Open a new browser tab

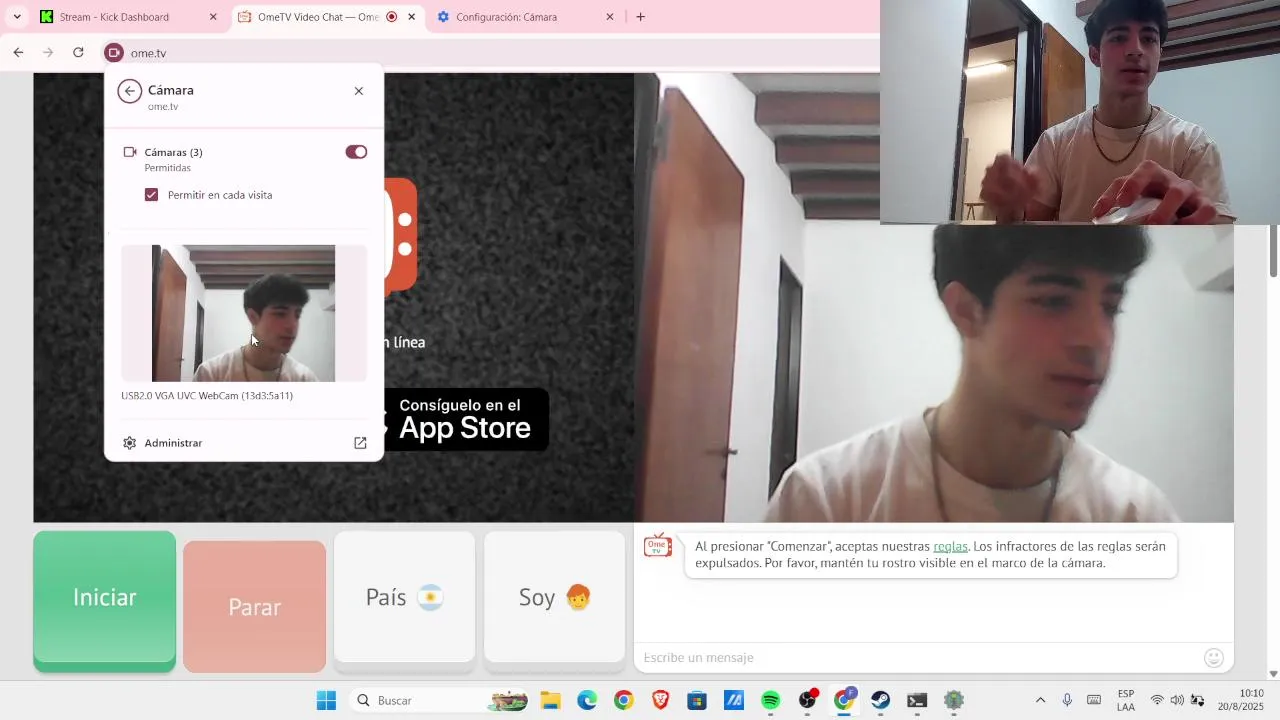tap(640, 17)
